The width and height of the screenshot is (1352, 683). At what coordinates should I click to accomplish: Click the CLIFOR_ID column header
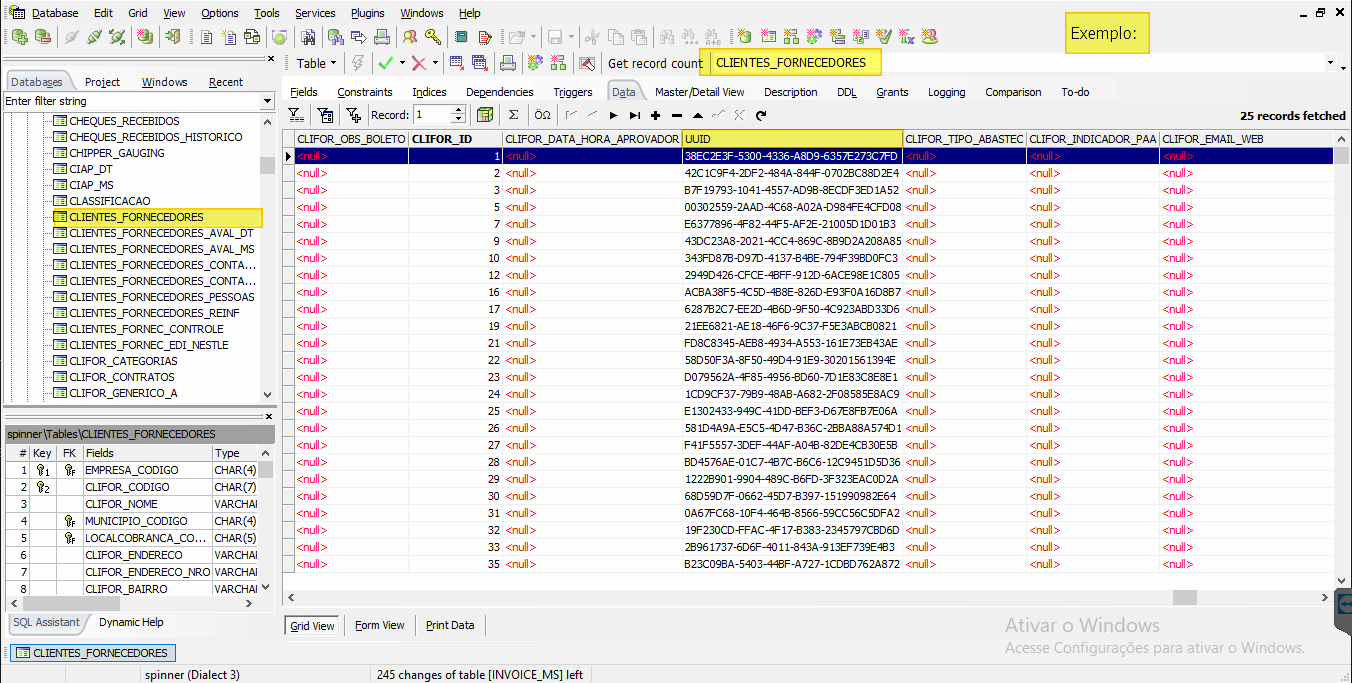point(455,139)
